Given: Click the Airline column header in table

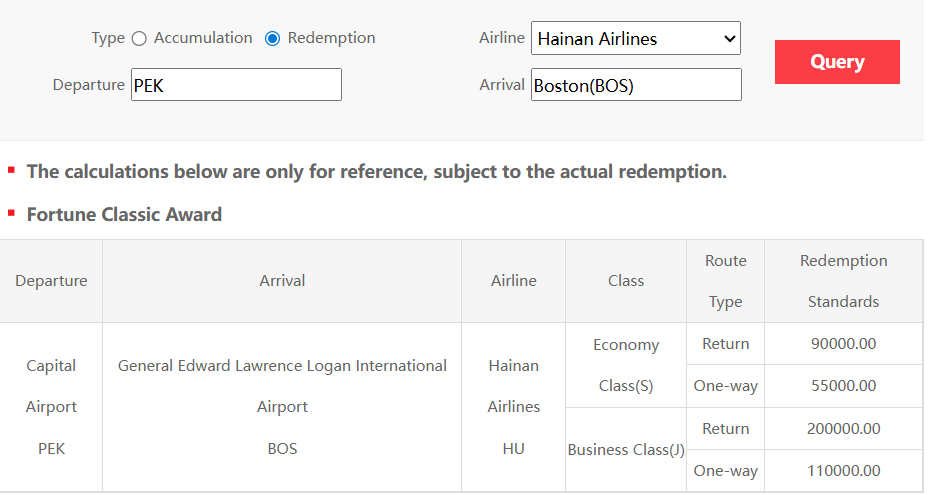Looking at the screenshot, I should pos(514,281).
